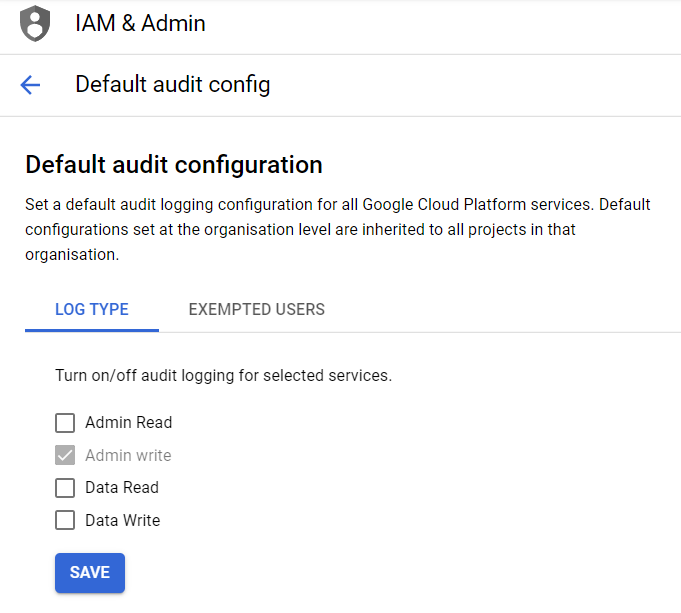
Task: Click the IAM & Admin shield icon
Action: [36, 24]
